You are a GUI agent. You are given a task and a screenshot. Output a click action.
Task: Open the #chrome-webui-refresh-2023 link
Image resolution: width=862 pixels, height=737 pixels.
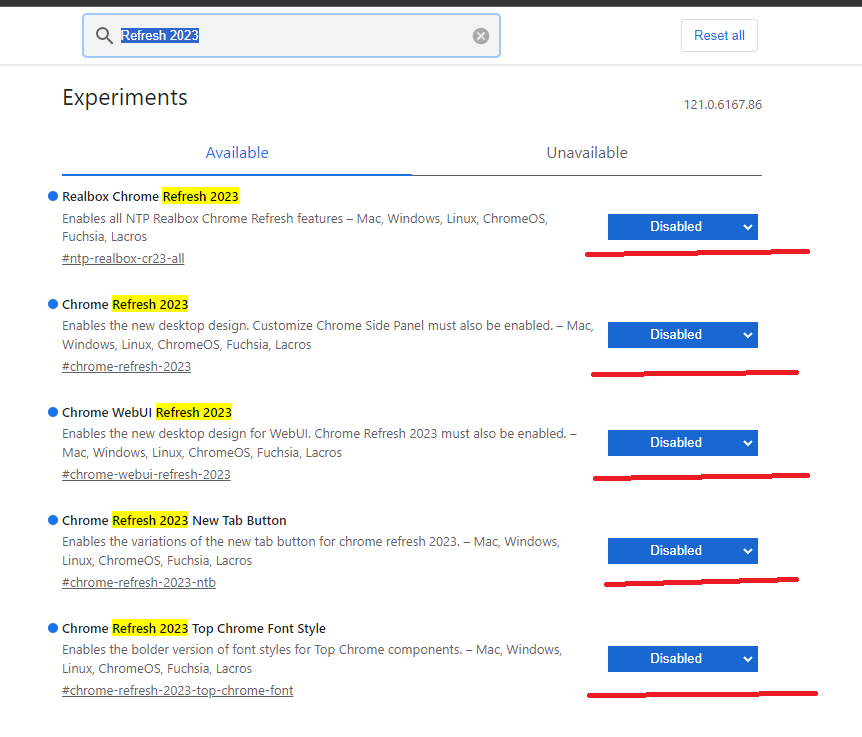[146, 474]
